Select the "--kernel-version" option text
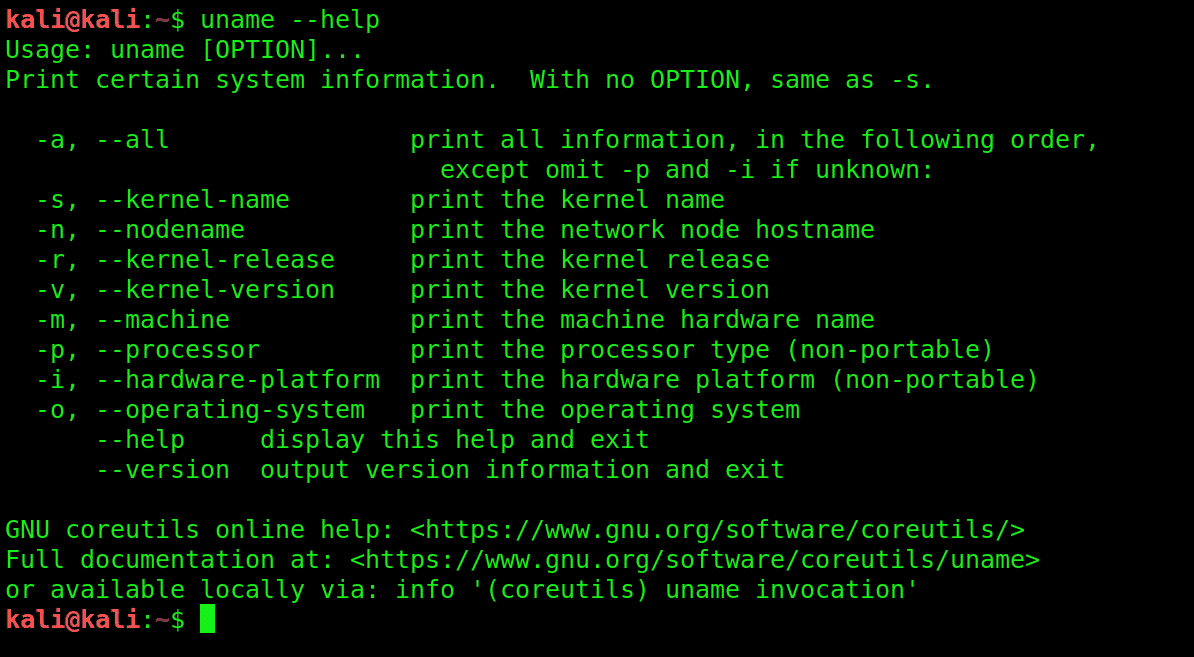Image resolution: width=1194 pixels, height=657 pixels. 215,290
